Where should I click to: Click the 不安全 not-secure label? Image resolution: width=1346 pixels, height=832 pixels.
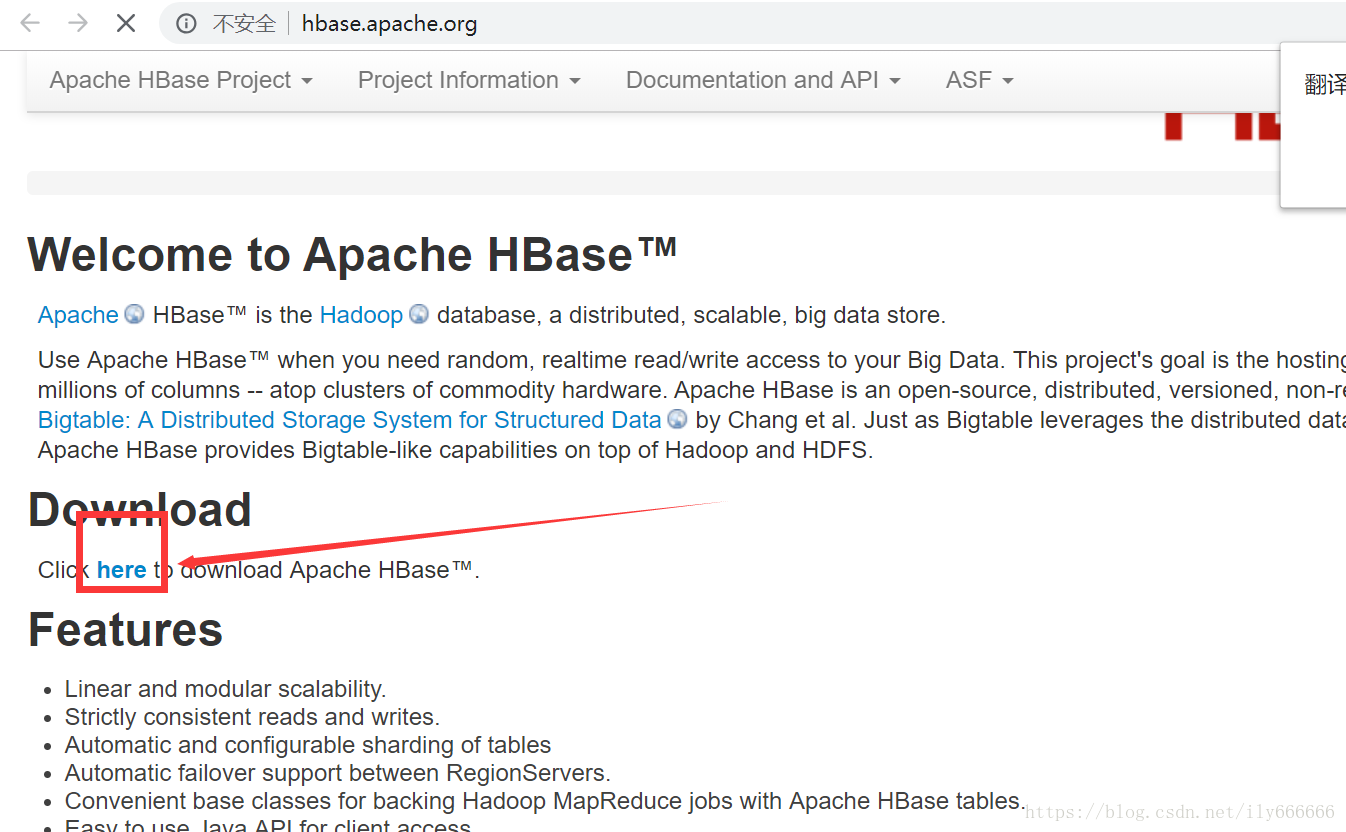[244, 24]
